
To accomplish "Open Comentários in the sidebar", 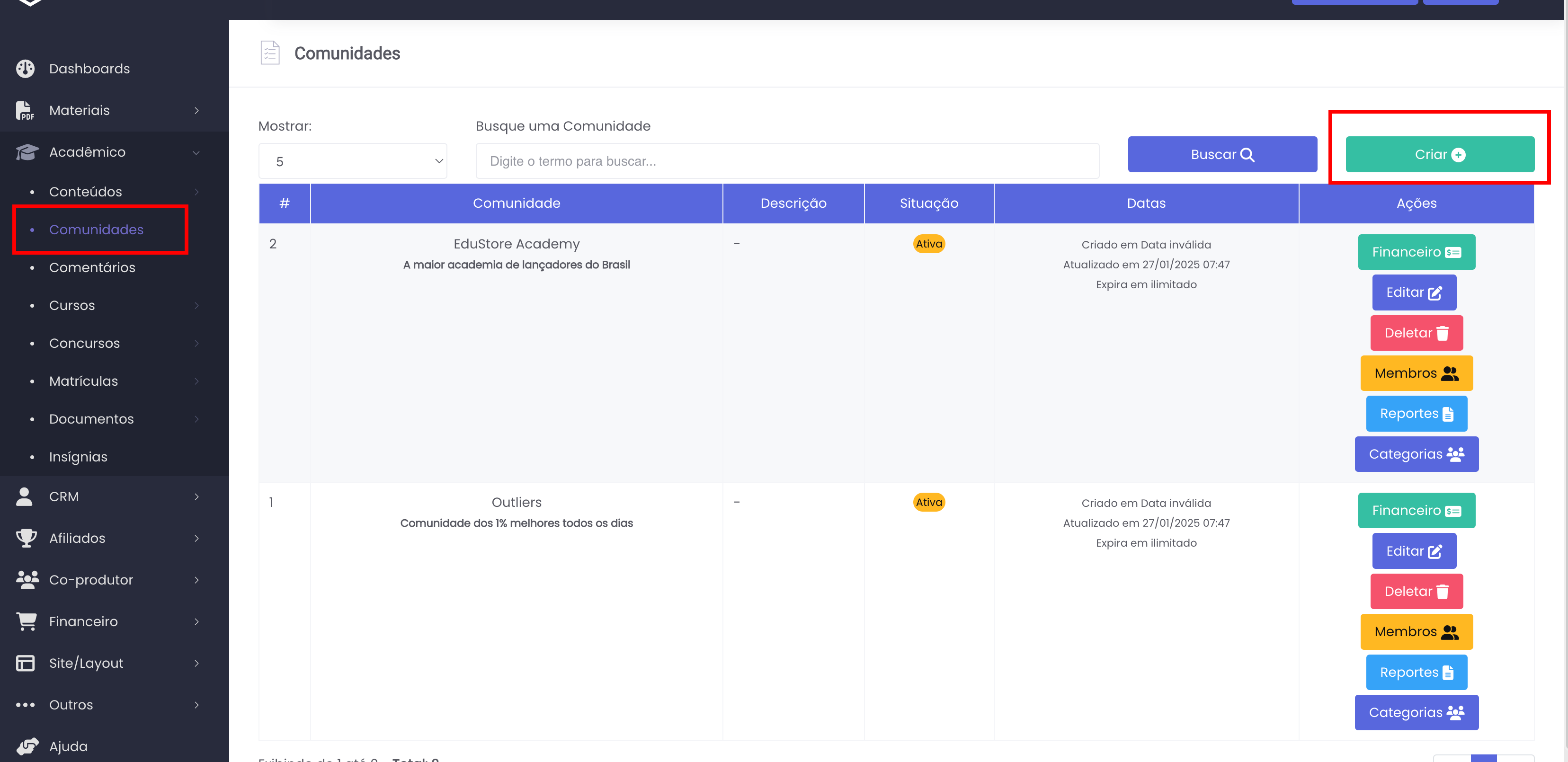I will coord(92,267).
